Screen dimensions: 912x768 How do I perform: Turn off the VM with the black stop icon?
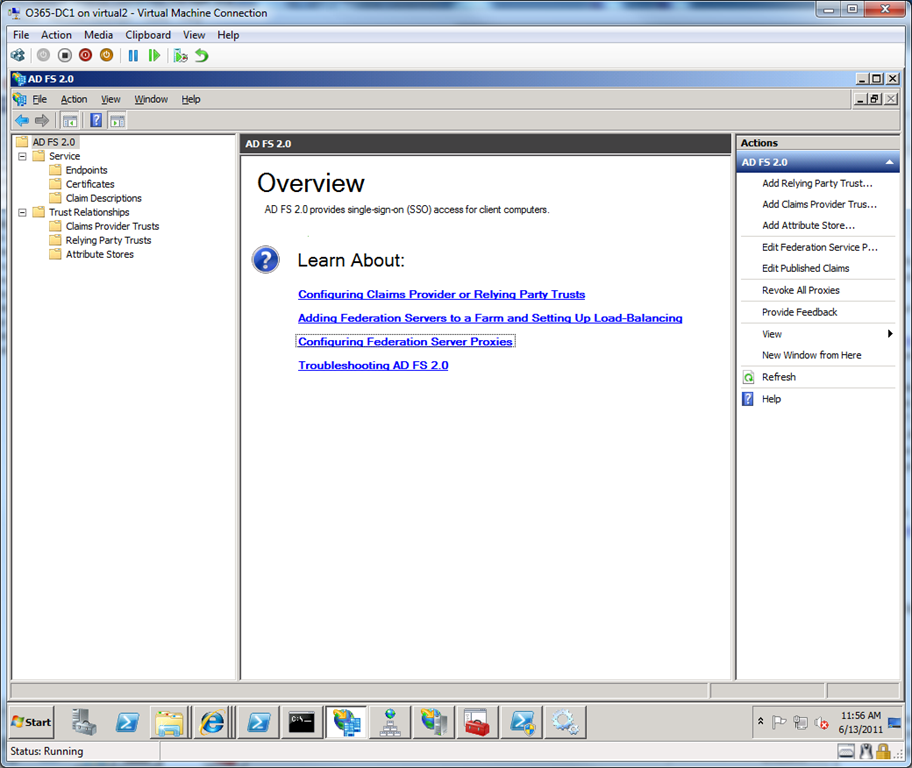(65, 55)
